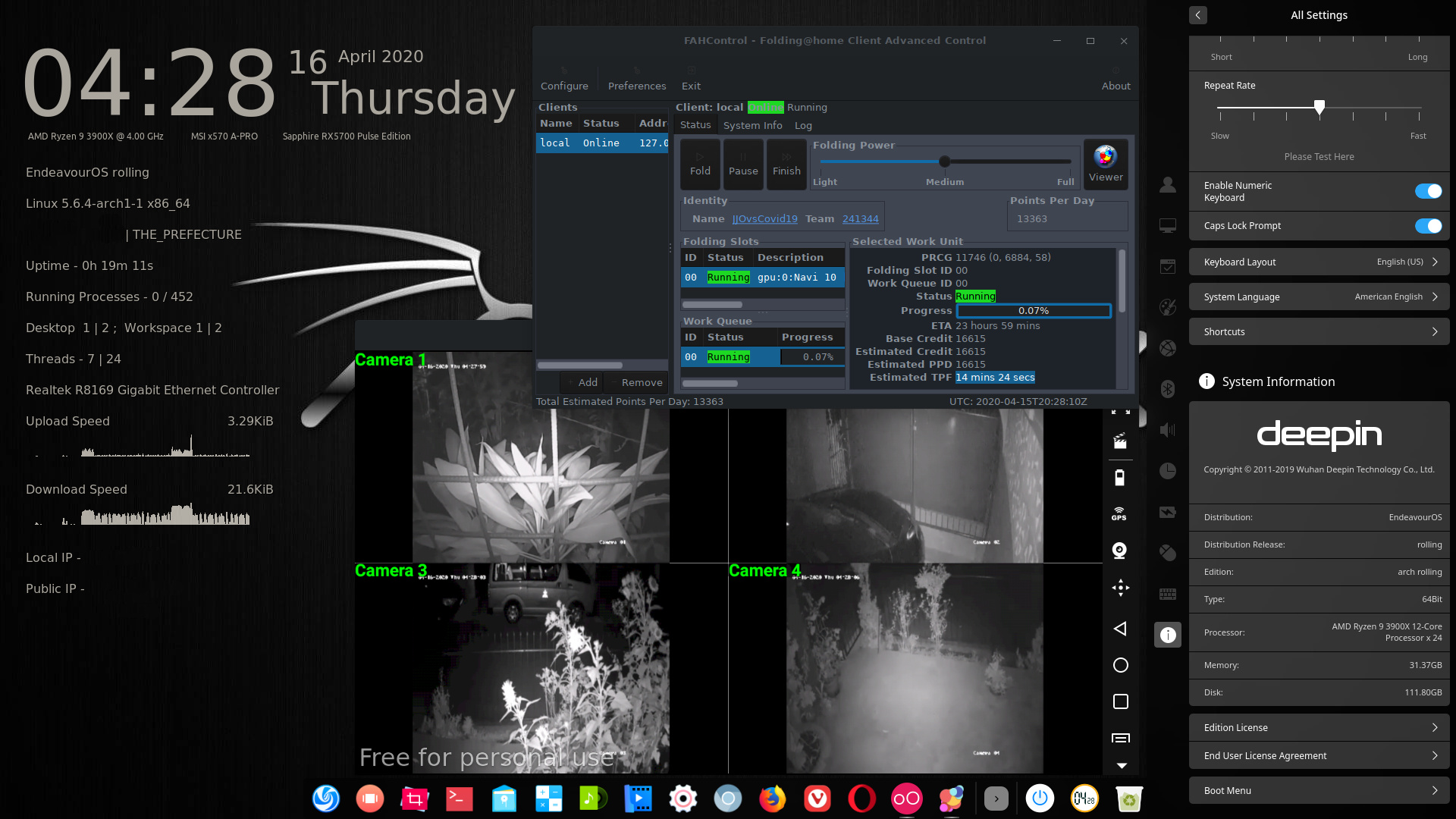Click the emulator four-arrow move icon
This screenshot has width=1456, height=819.
[x=1121, y=588]
